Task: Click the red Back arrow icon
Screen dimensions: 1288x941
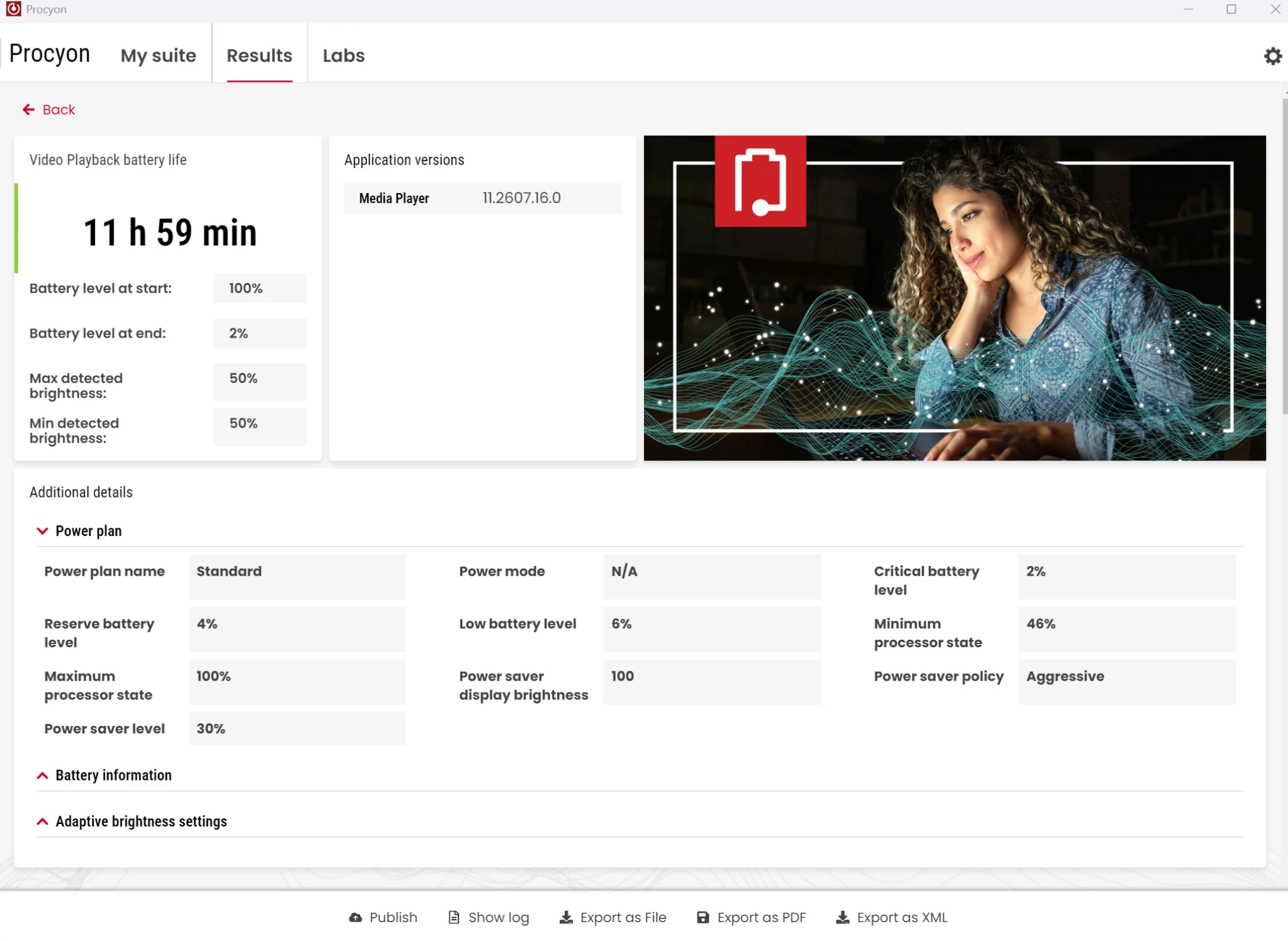Action: click(x=28, y=109)
